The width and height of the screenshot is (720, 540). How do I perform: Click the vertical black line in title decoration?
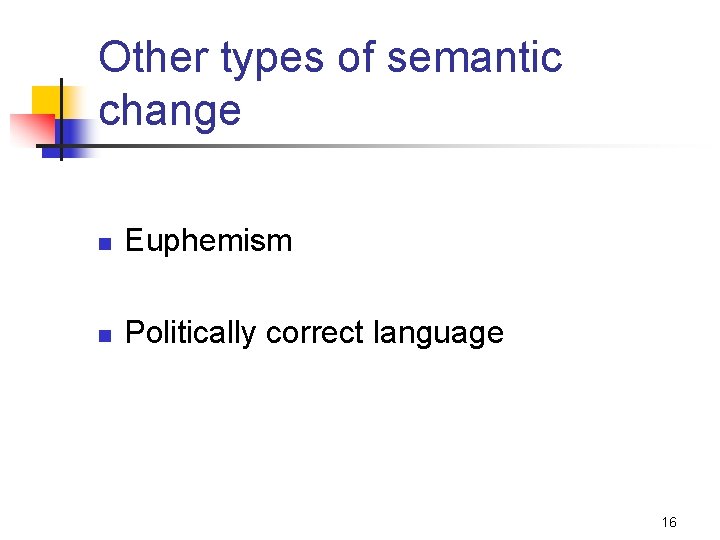point(61,120)
